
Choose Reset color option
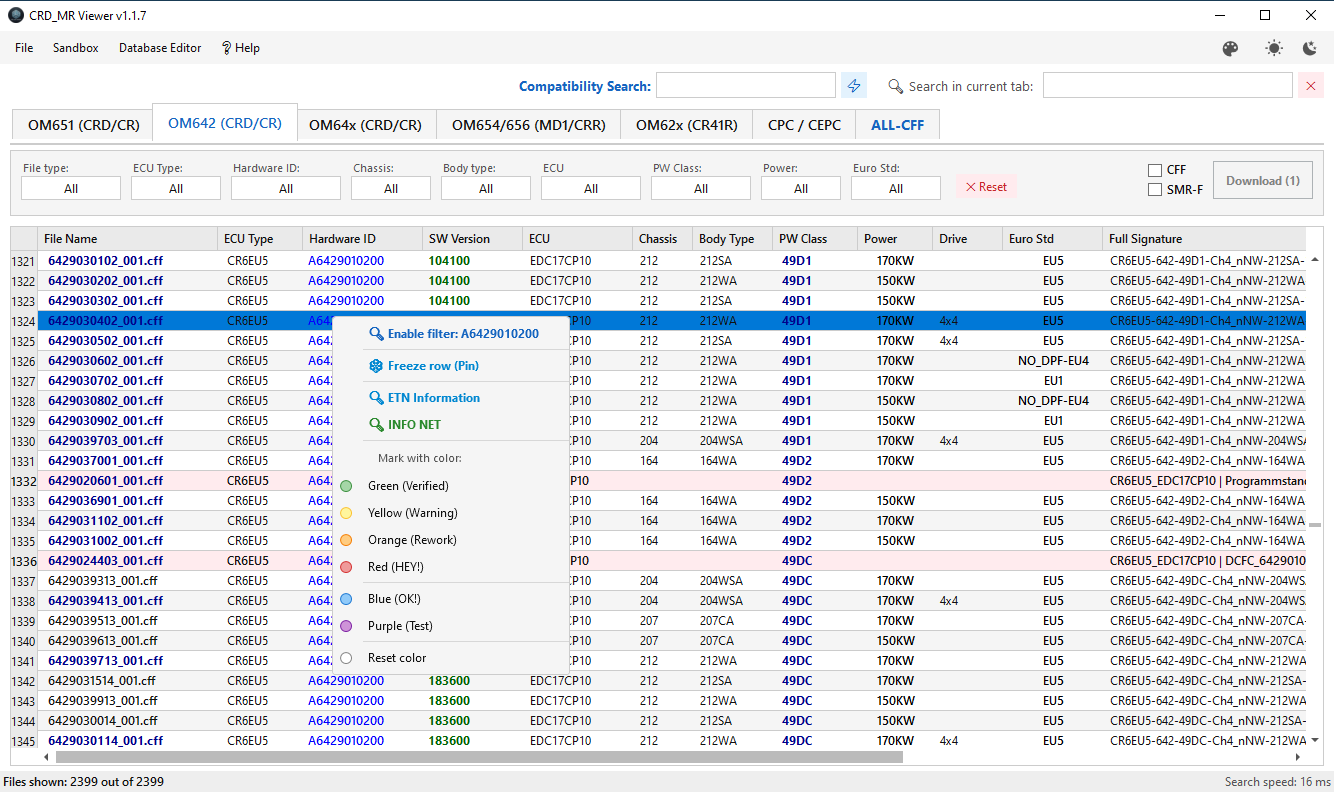tap(451, 658)
